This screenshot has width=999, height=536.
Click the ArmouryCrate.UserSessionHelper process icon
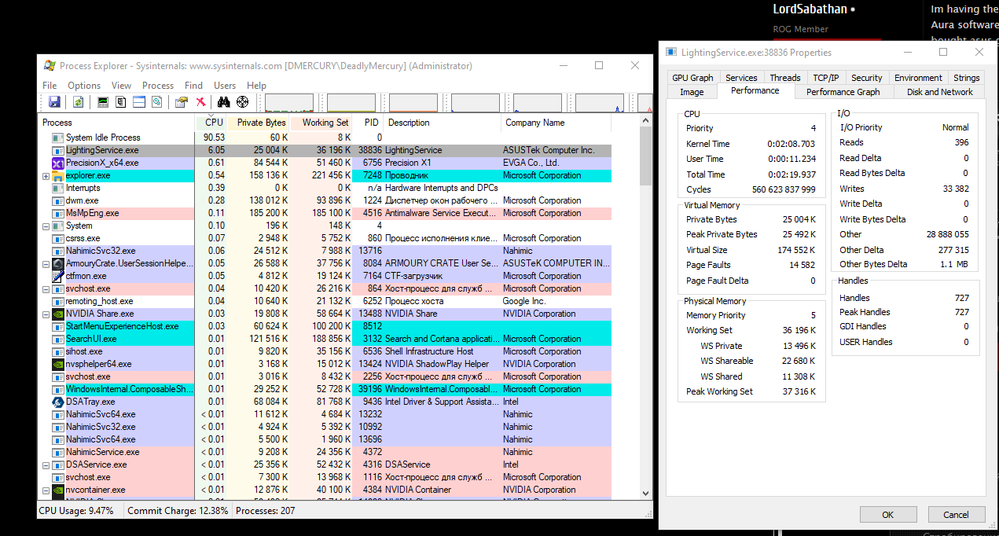coord(58,263)
